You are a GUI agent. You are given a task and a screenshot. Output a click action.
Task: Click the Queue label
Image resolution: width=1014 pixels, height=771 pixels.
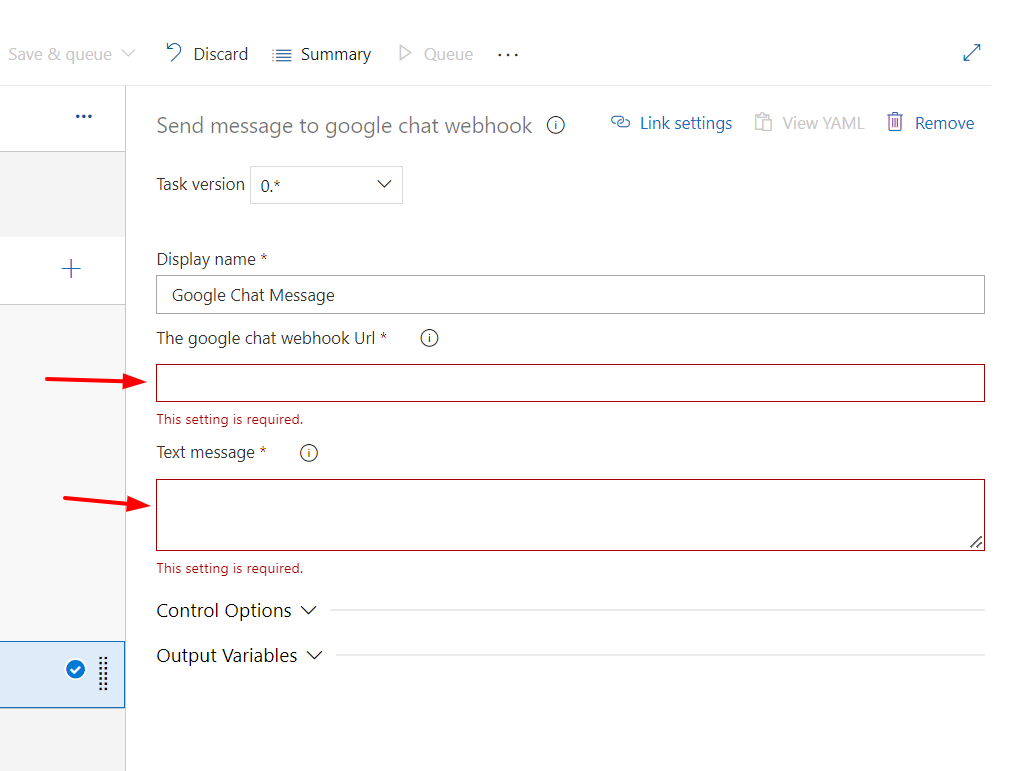448,54
